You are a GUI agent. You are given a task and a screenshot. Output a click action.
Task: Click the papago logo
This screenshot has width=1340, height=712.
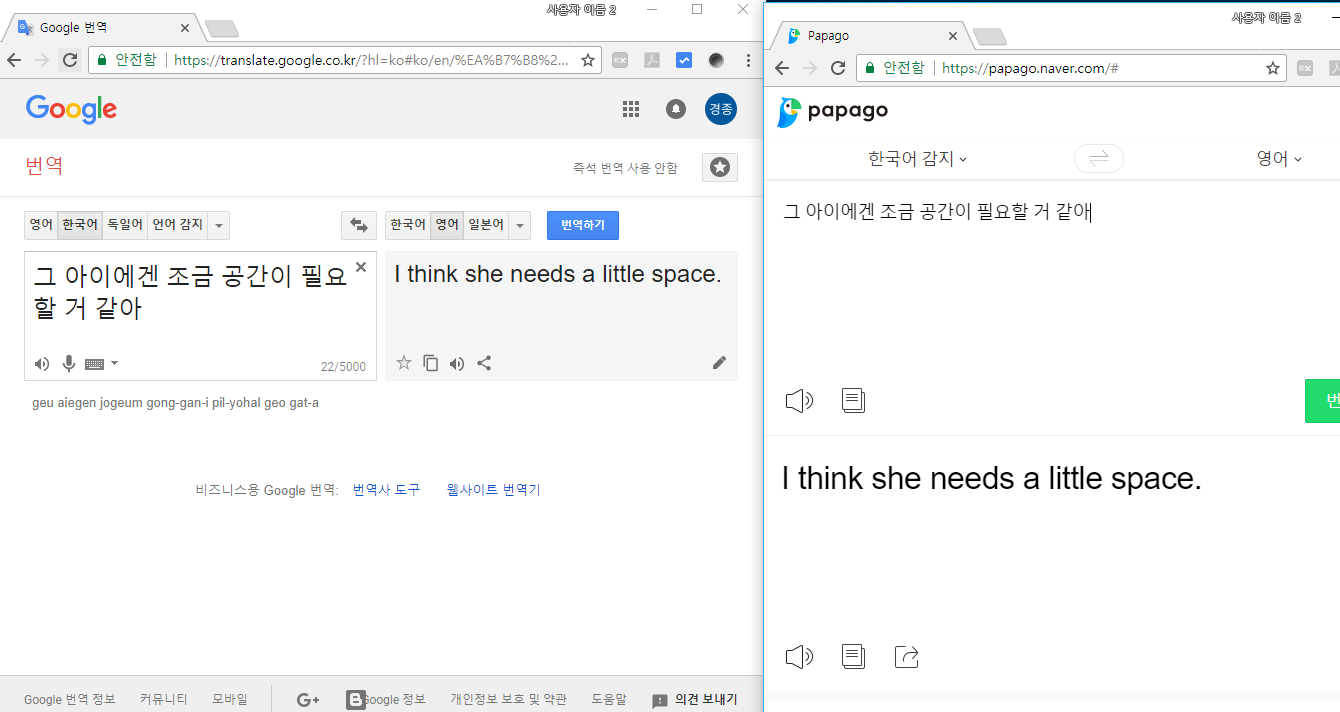click(x=833, y=111)
